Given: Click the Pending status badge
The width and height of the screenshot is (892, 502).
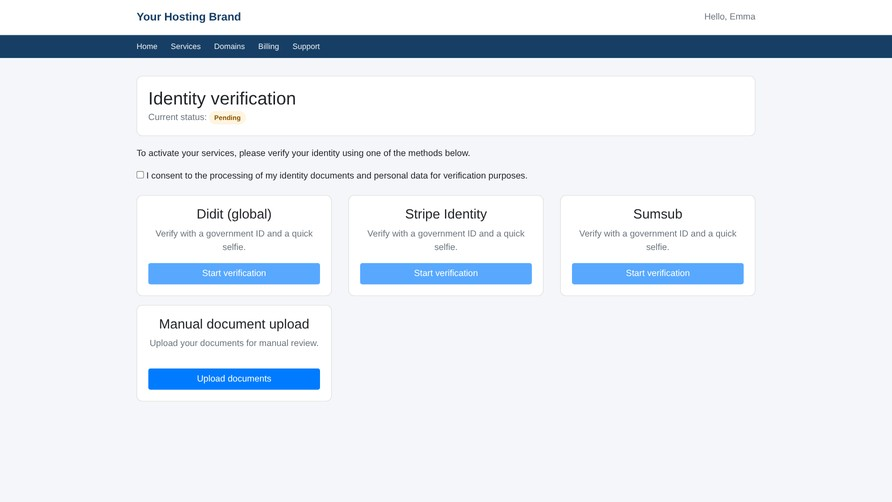Looking at the screenshot, I should [227, 118].
